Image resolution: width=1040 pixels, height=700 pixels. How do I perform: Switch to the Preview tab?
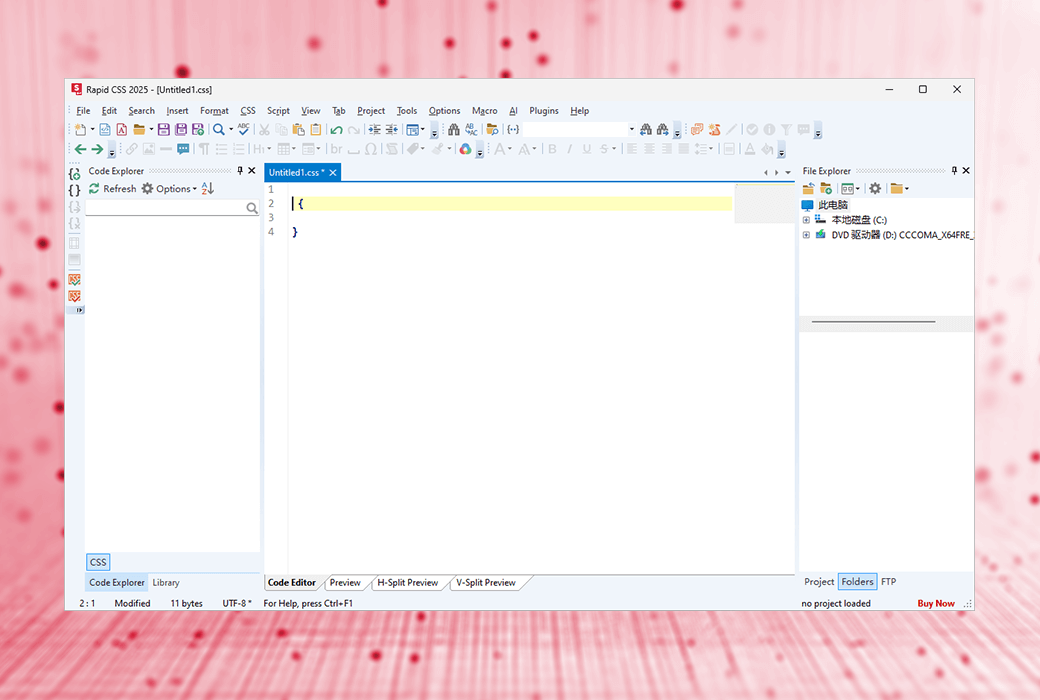[x=345, y=583]
